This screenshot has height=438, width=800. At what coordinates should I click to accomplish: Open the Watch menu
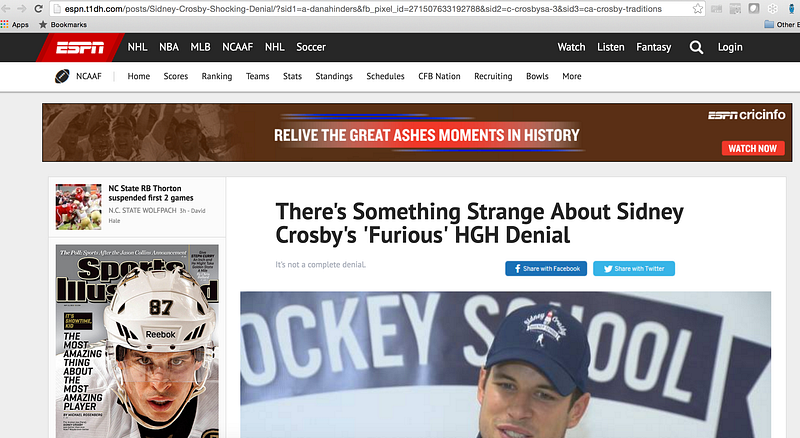click(x=571, y=47)
